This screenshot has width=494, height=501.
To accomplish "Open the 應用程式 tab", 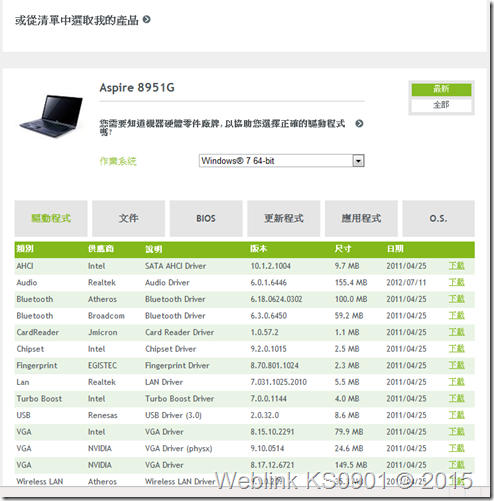I will click(x=361, y=219).
